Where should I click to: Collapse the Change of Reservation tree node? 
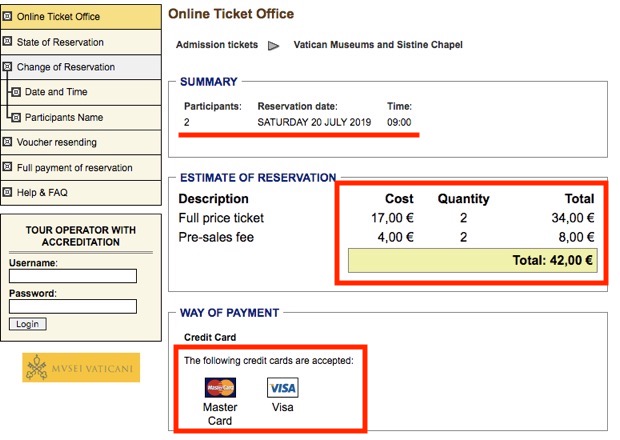click(x=8, y=67)
